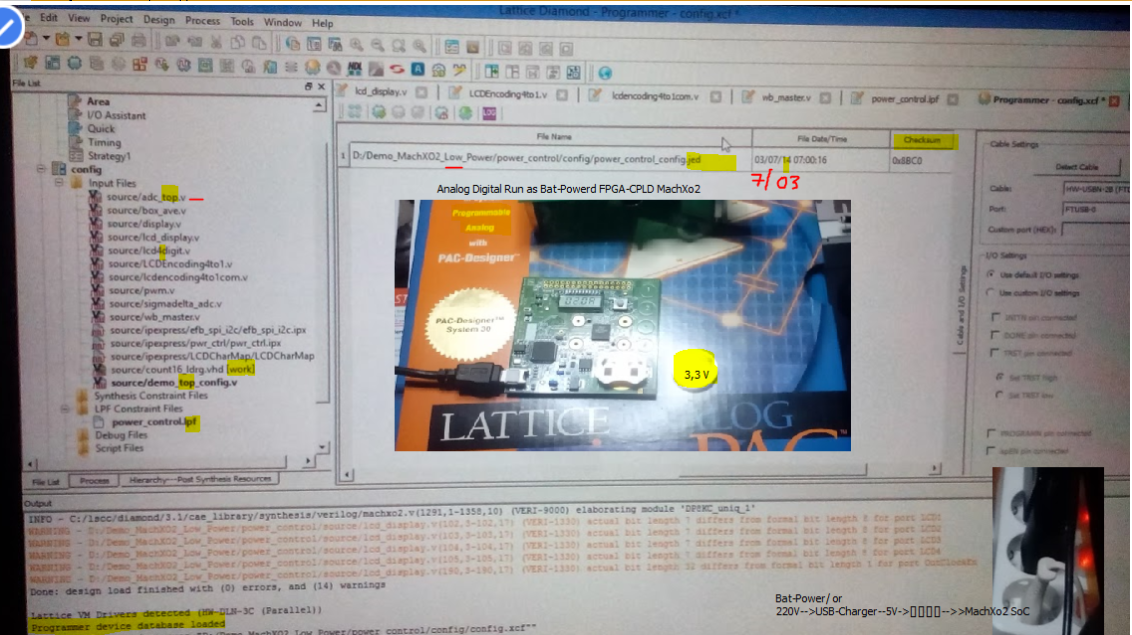Toggle TRST pin connected checkbox

(x=996, y=353)
